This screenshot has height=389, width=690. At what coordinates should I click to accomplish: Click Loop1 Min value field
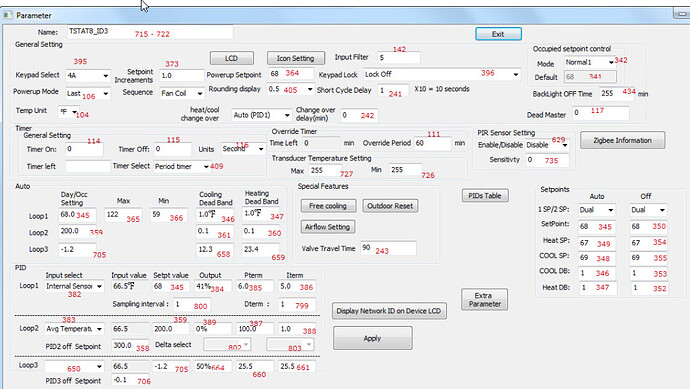[169, 215]
